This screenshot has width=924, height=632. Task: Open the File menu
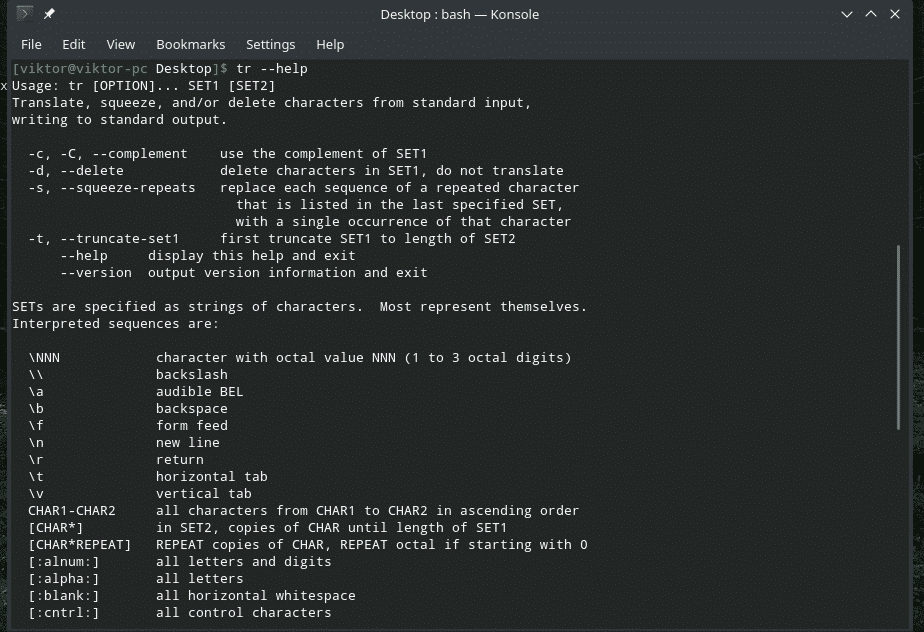[x=31, y=44]
